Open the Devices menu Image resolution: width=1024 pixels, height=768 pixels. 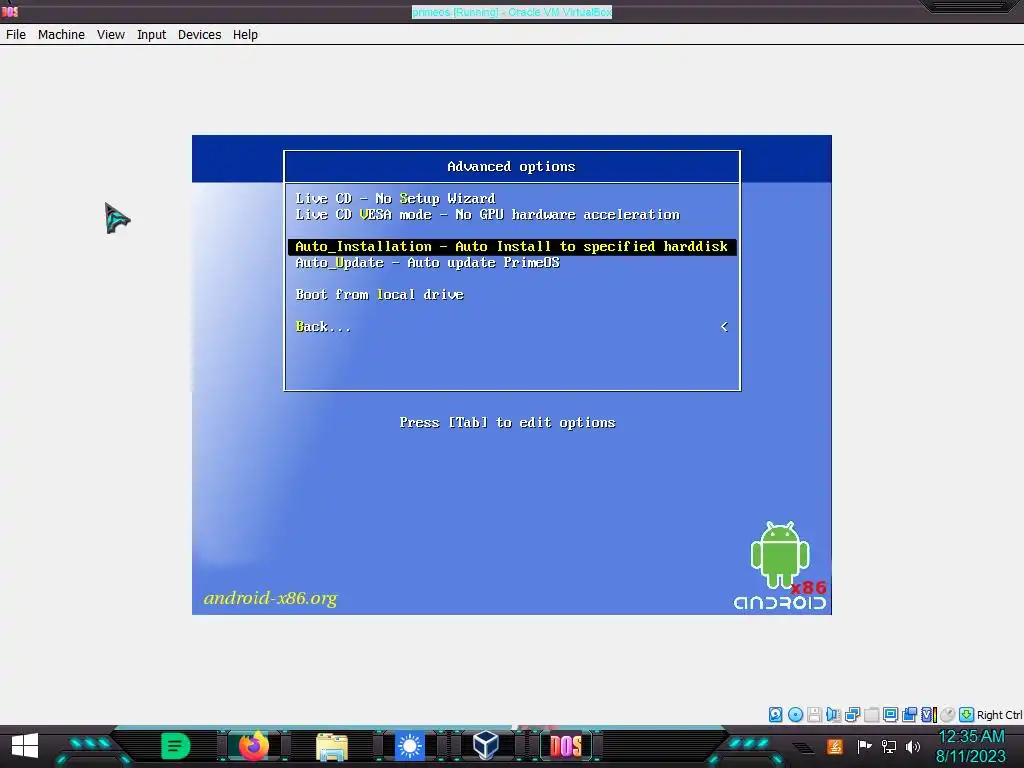pyautogui.click(x=199, y=35)
